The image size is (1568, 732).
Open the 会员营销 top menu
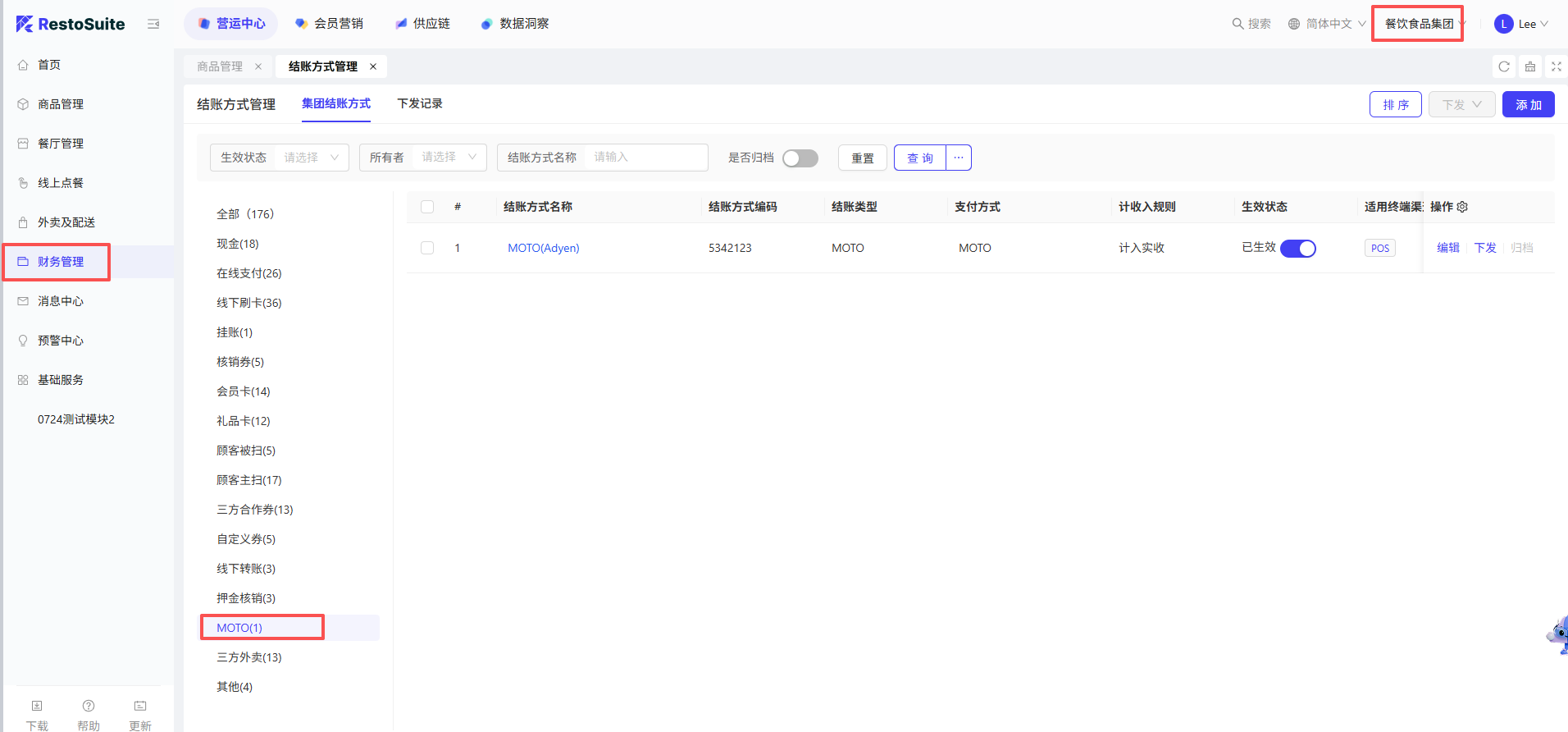coord(330,24)
